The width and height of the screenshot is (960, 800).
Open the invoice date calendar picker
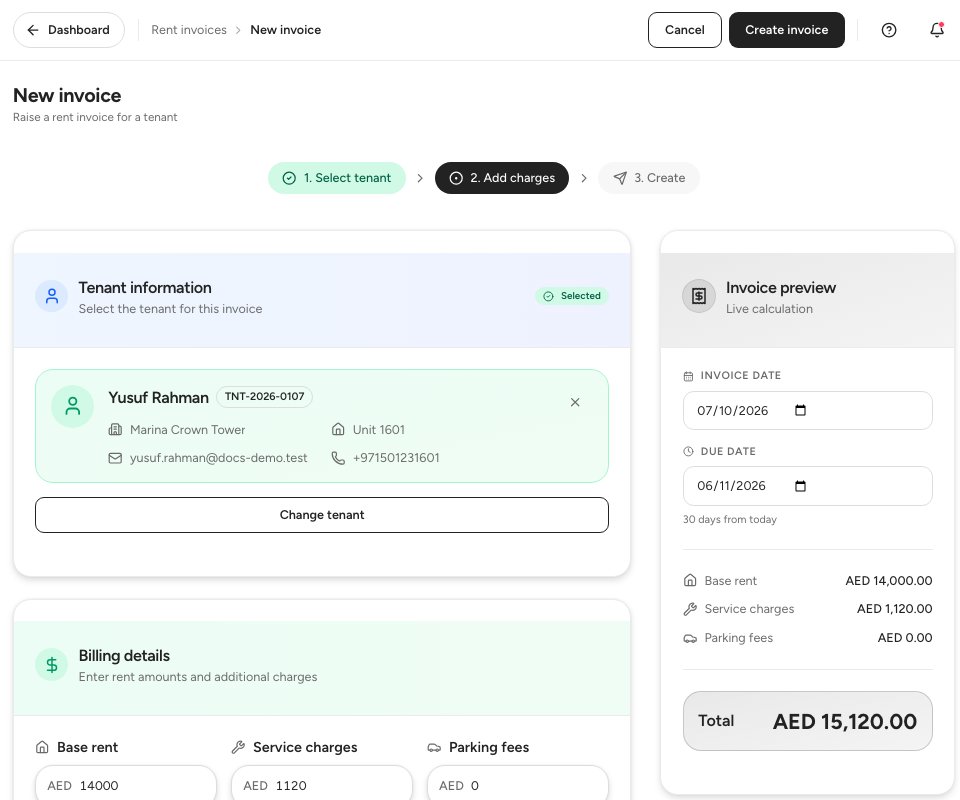click(800, 411)
